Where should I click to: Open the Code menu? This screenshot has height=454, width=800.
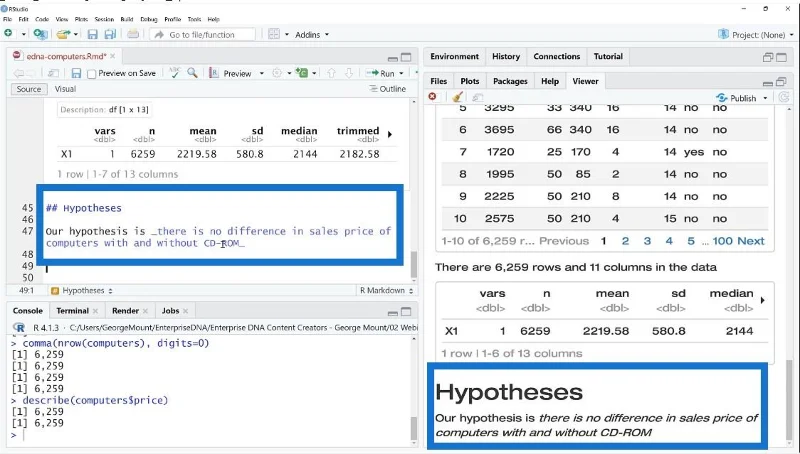[42, 19]
